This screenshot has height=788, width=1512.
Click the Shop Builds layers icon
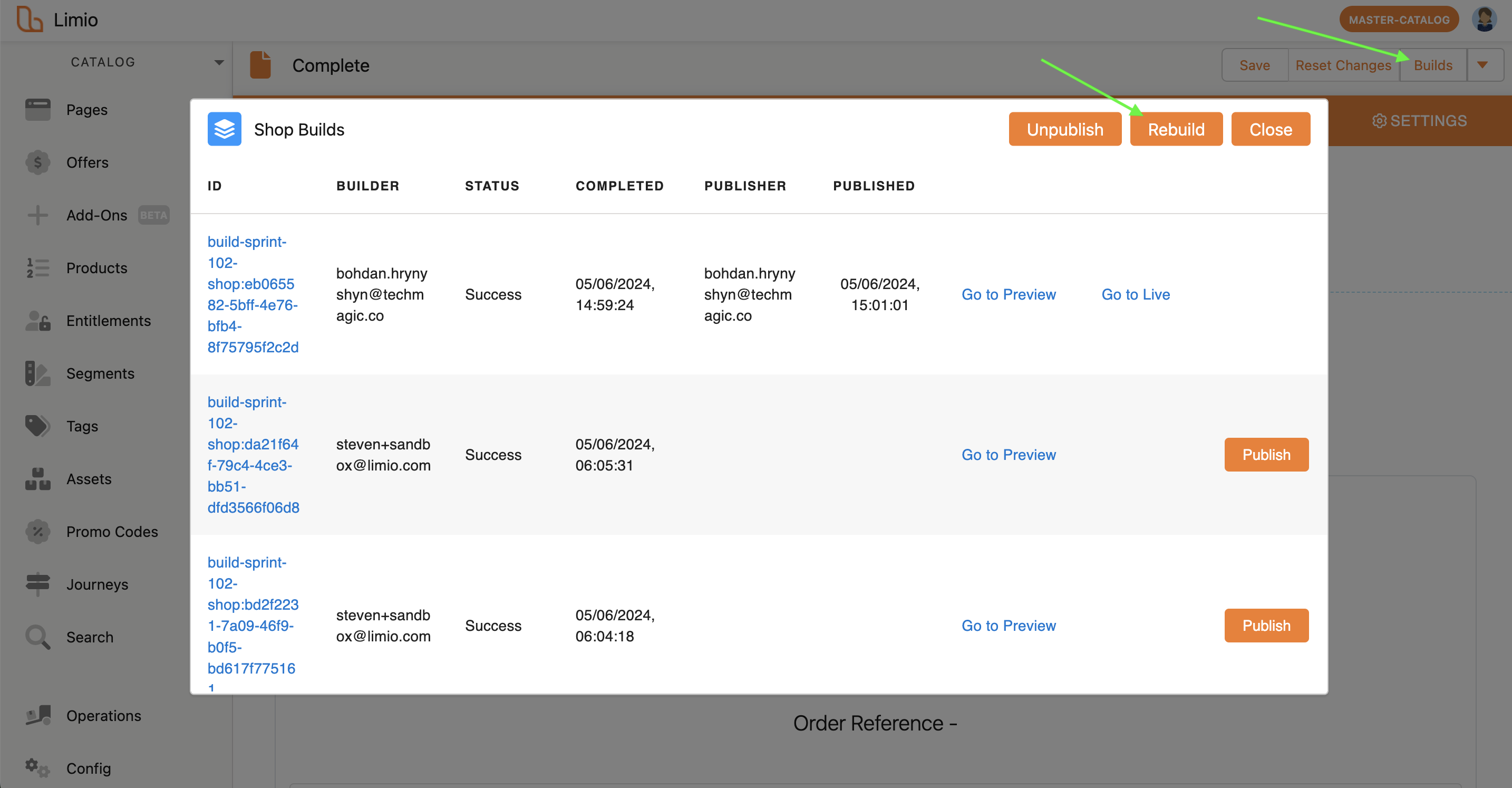[x=224, y=129]
